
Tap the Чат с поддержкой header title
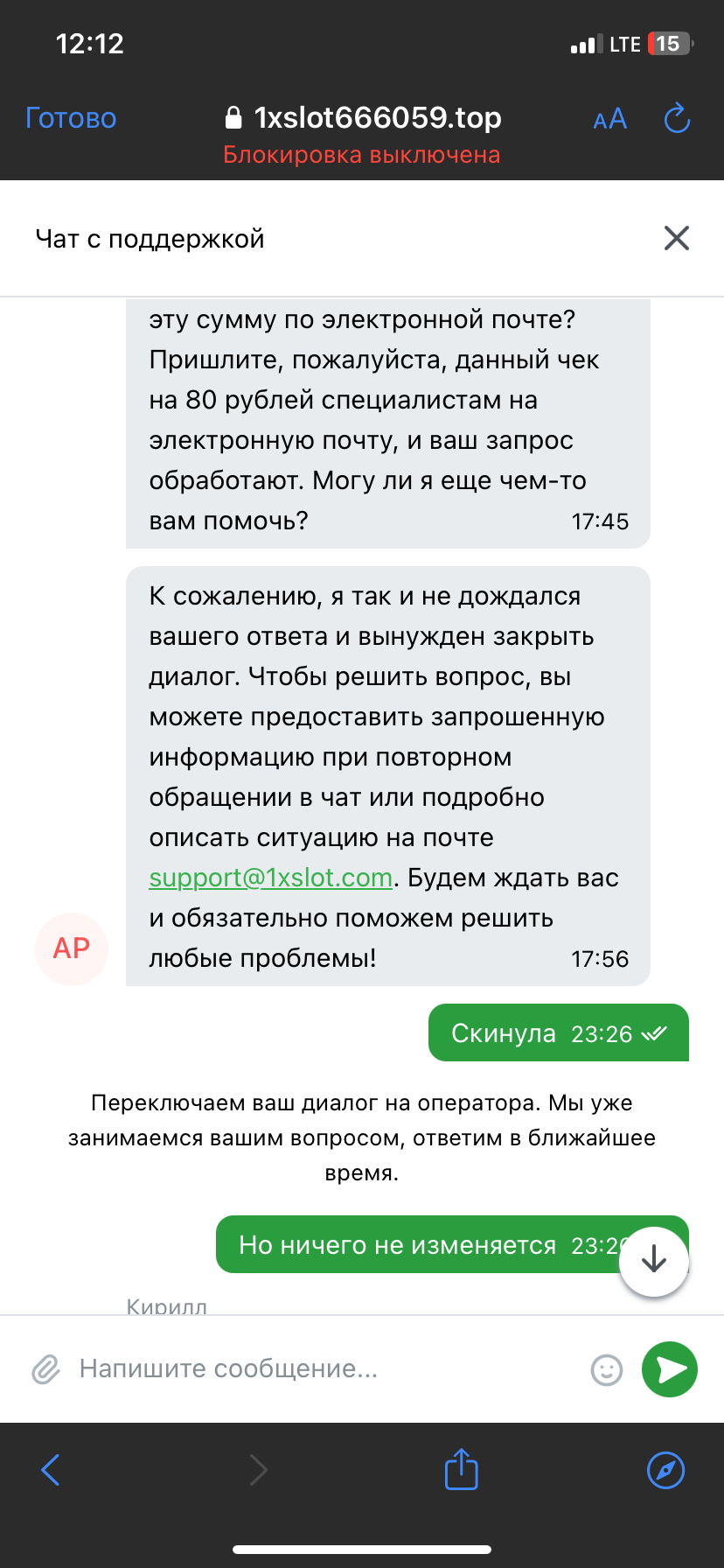(x=150, y=239)
